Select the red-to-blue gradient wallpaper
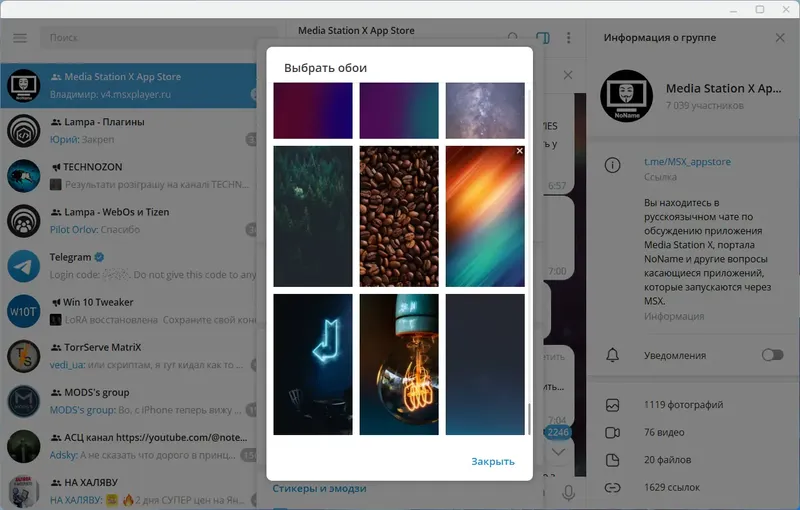The height and width of the screenshot is (510, 800). tap(313, 111)
